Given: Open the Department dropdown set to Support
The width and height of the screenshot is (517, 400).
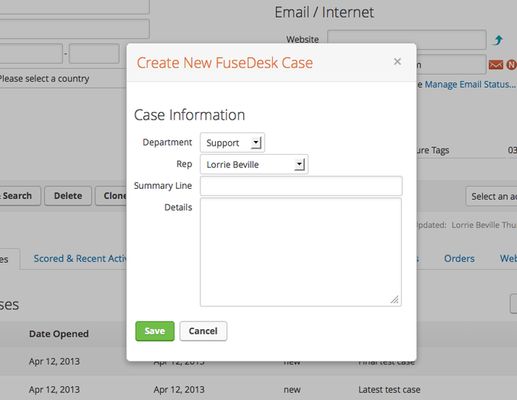Looking at the screenshot, I should 232,143.
